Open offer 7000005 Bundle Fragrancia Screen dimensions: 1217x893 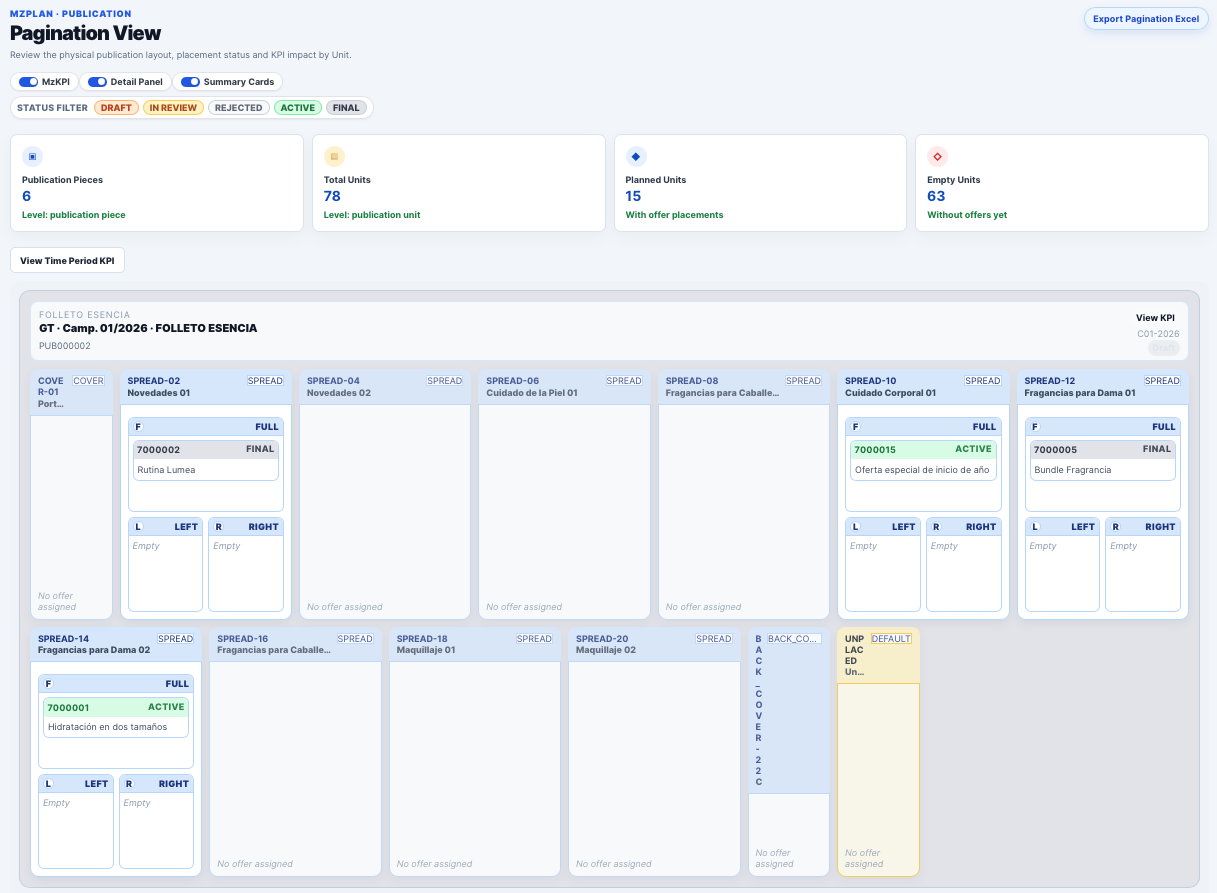(x=1103, y=460)
